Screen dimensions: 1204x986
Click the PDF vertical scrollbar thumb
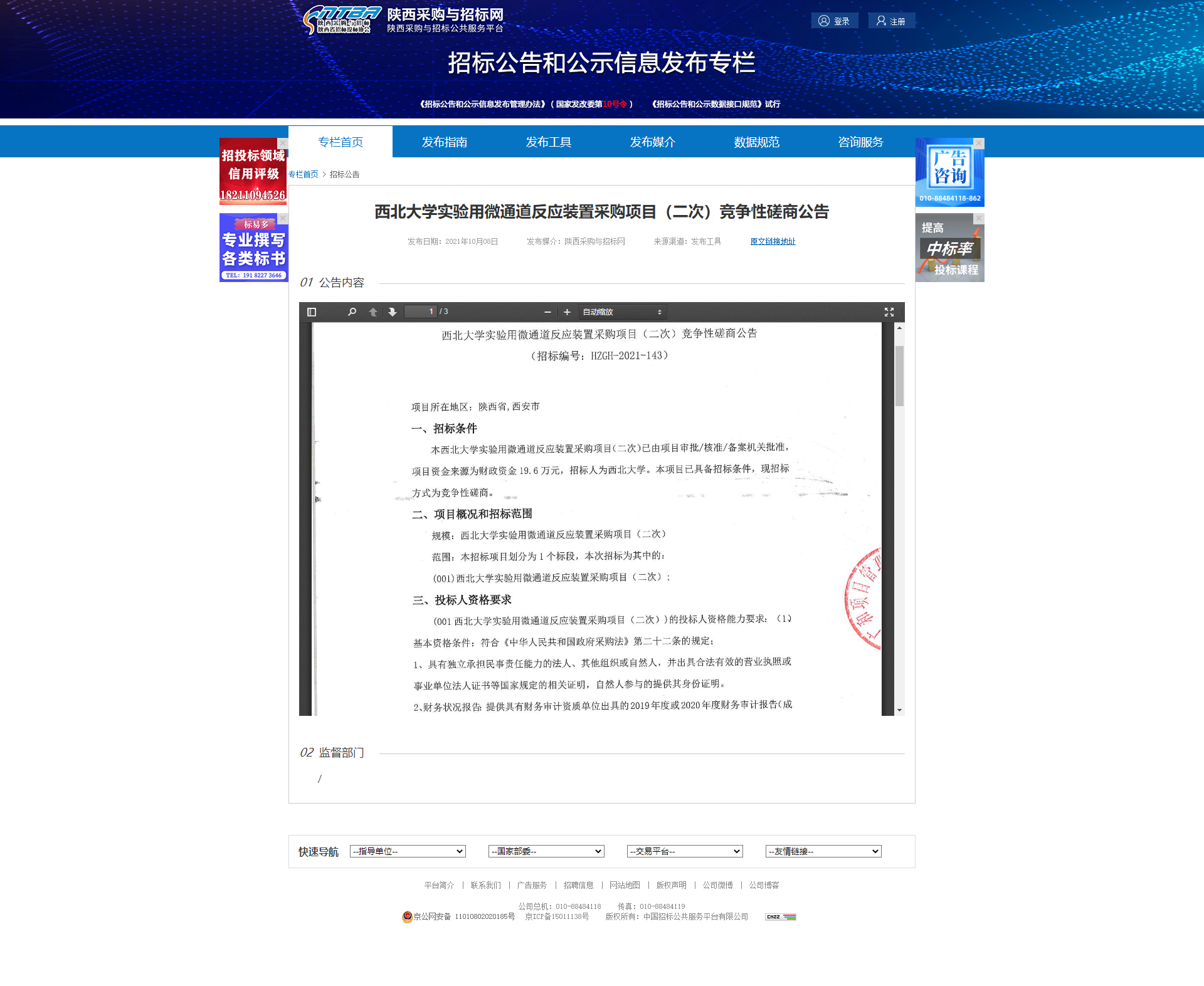899,376
